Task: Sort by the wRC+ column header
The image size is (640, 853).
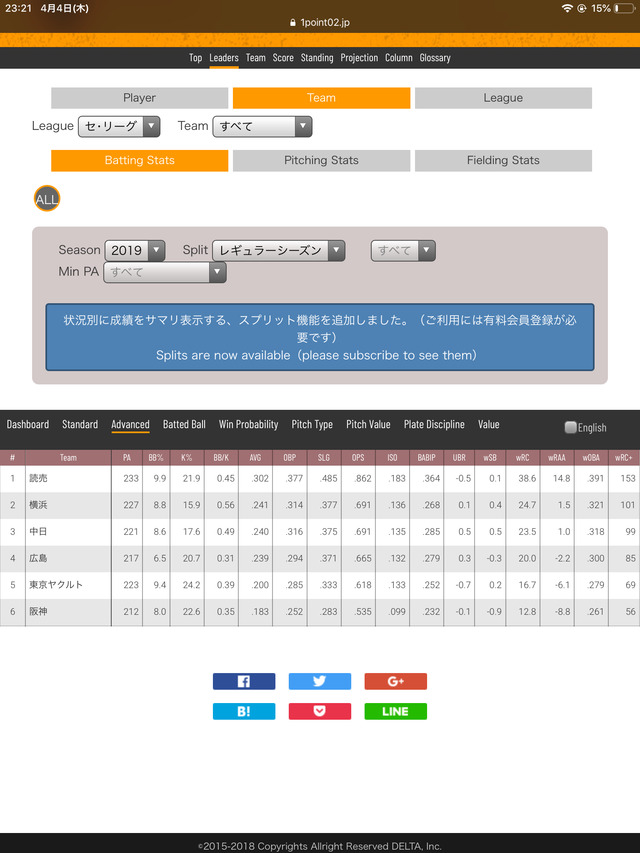Action: tap(624, 458)
